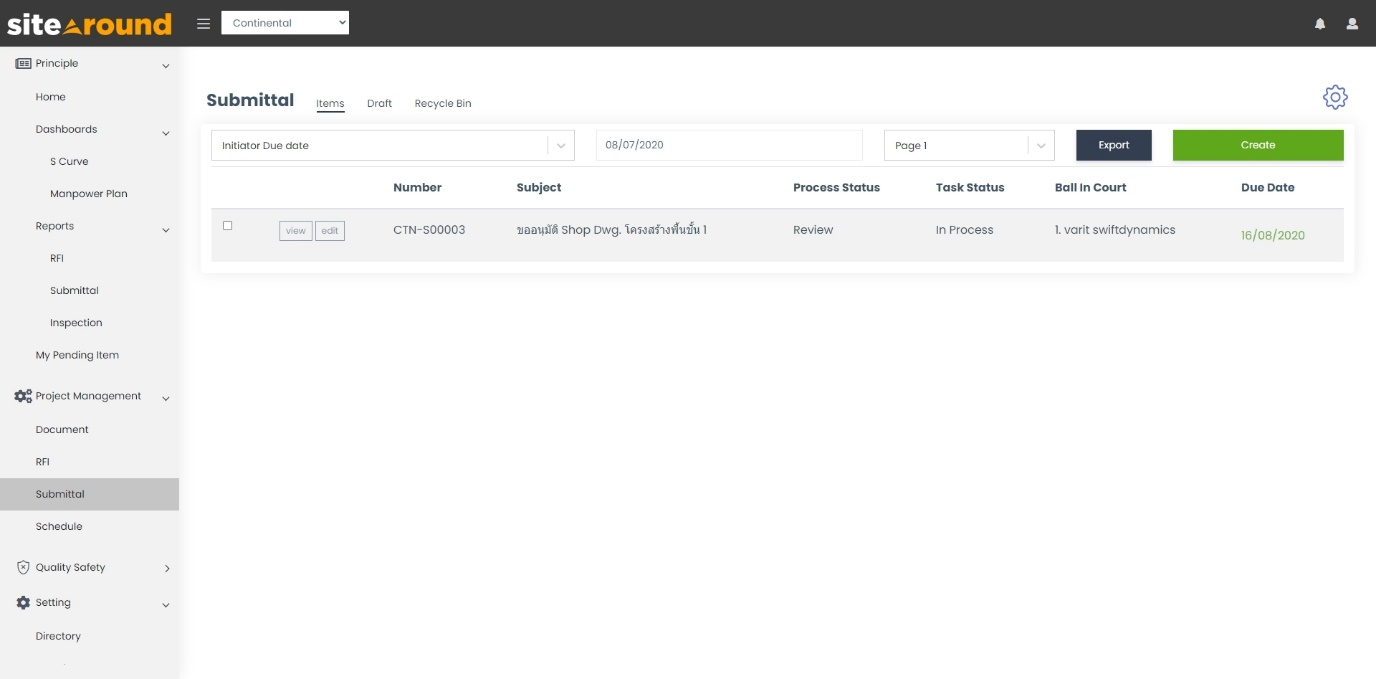Open the Continental project selector
1376x679 pixels.
tap(285, 21)
